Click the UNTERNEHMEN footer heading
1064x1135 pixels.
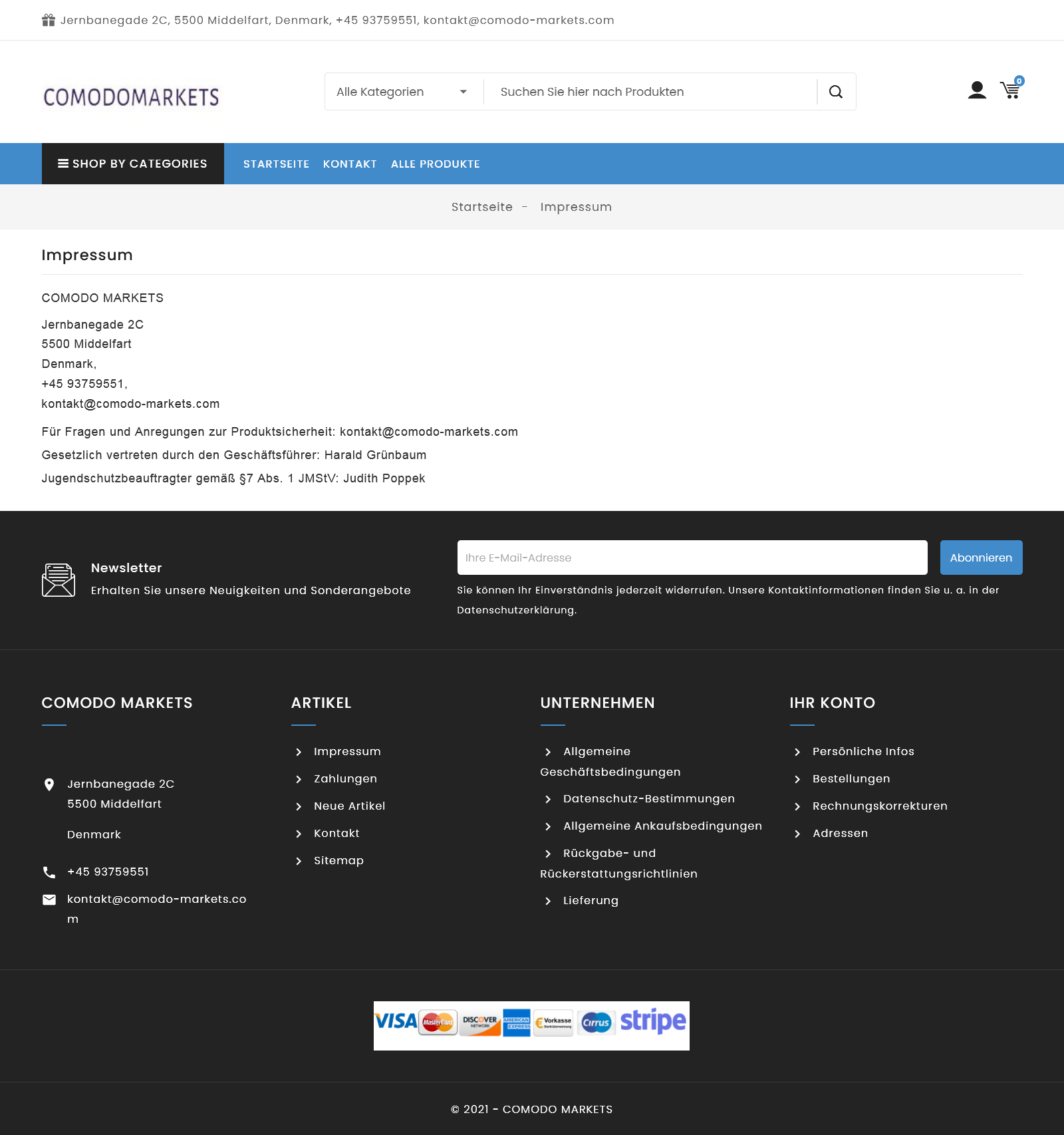point(597,703)
